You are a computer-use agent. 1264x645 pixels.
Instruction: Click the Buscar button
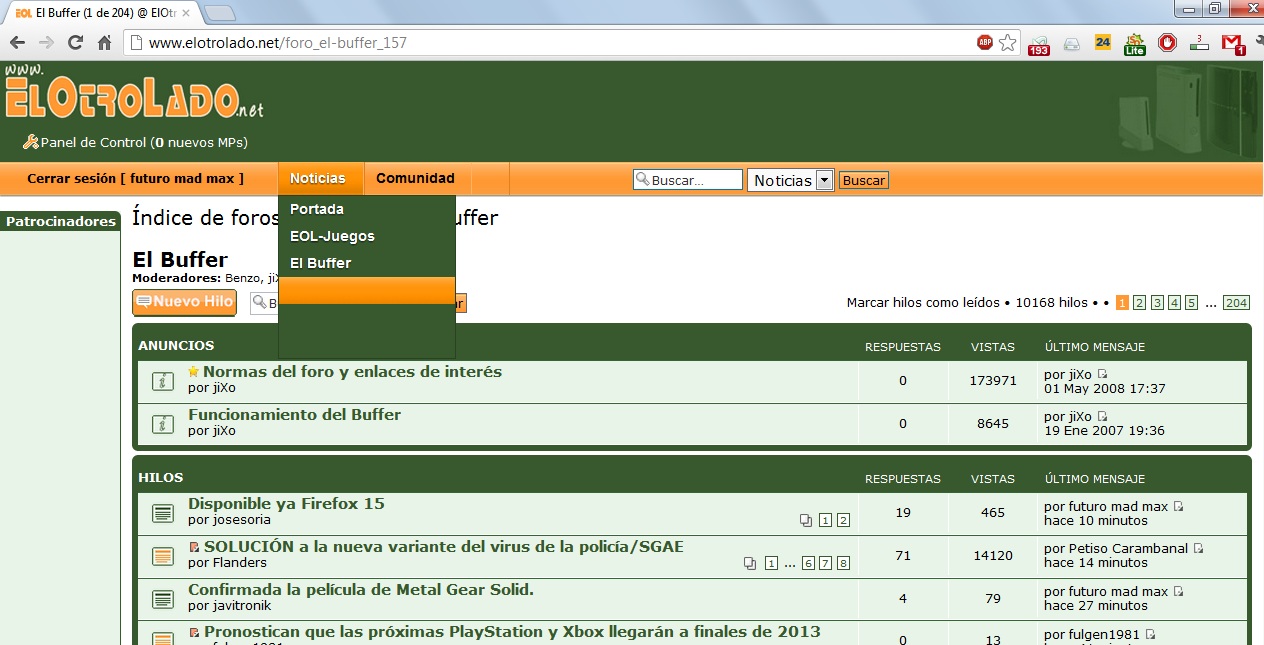862,180
